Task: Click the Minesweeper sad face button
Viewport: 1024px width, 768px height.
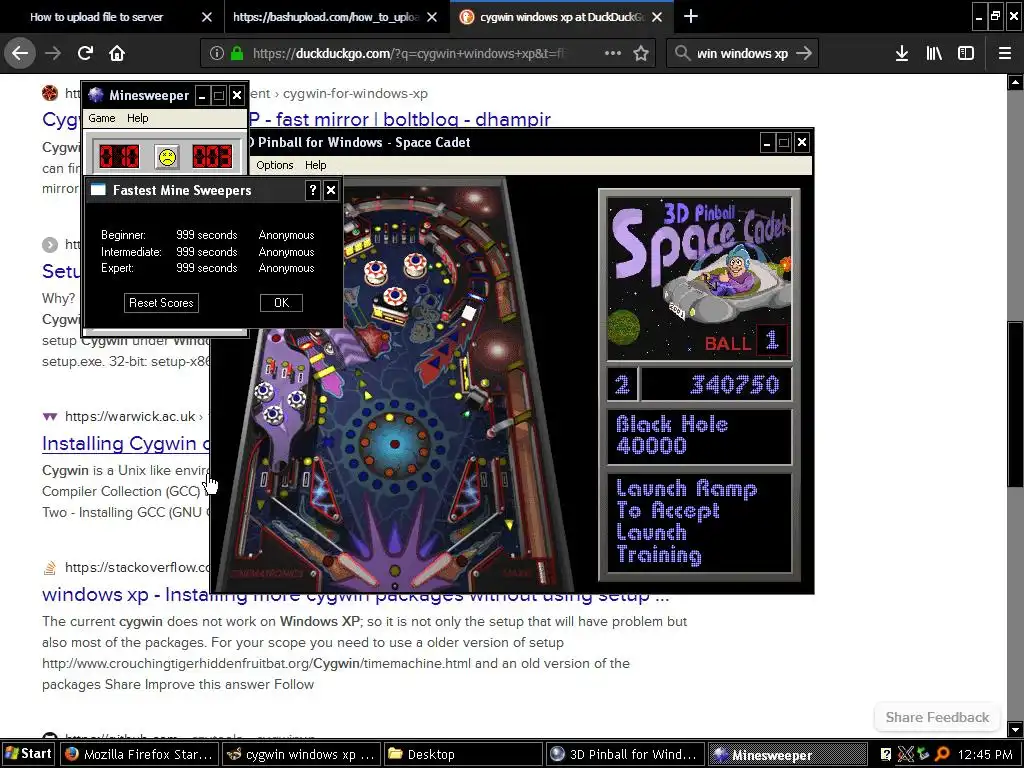Action: click(167, 157)
